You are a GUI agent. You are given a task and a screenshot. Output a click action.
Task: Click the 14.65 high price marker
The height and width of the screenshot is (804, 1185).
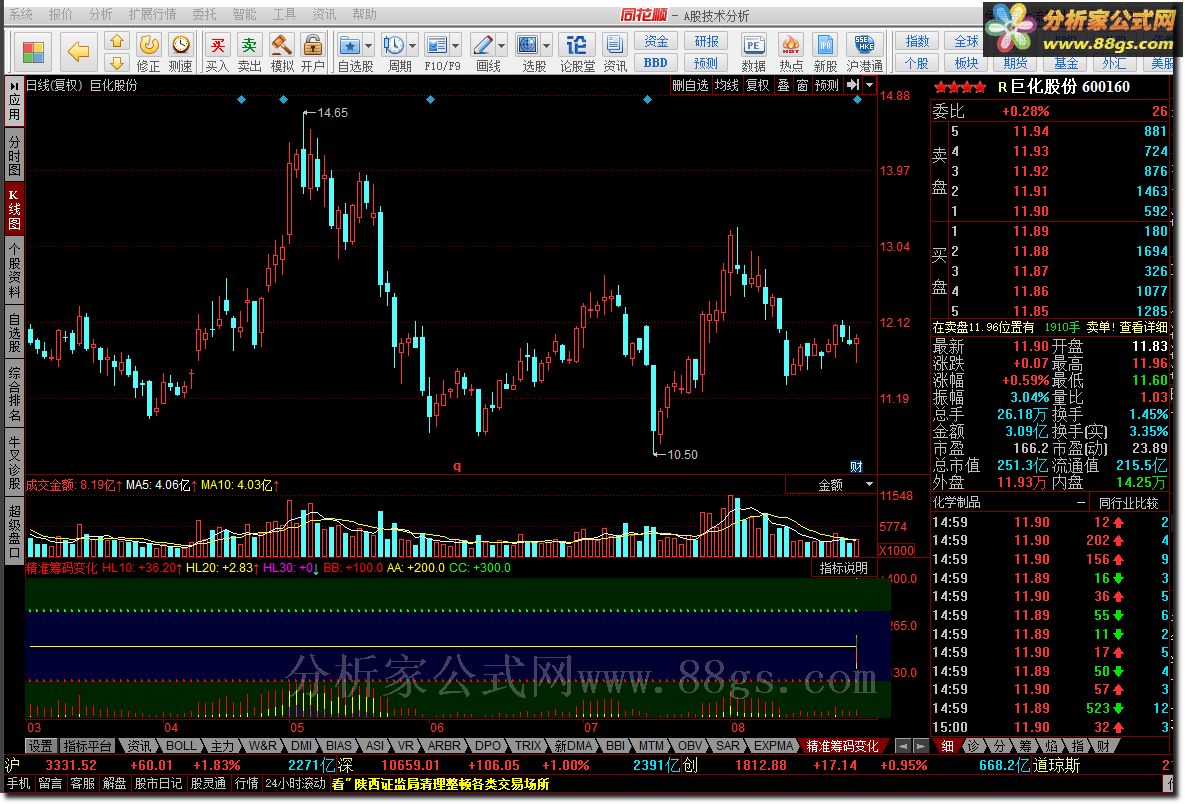coord(332,113)
